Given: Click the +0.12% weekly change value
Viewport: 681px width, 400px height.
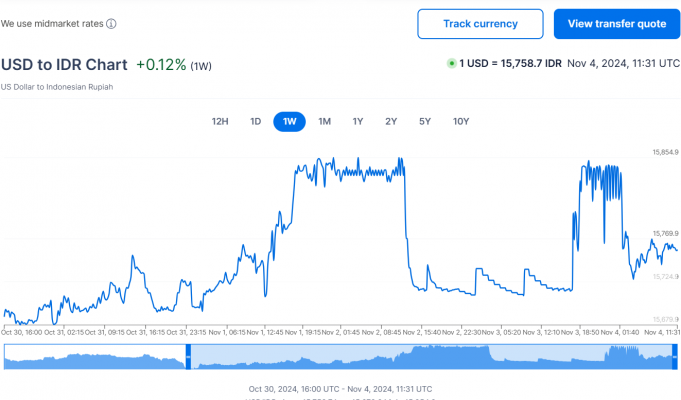Looking at the screenshot, I should [x=161, y=64].
